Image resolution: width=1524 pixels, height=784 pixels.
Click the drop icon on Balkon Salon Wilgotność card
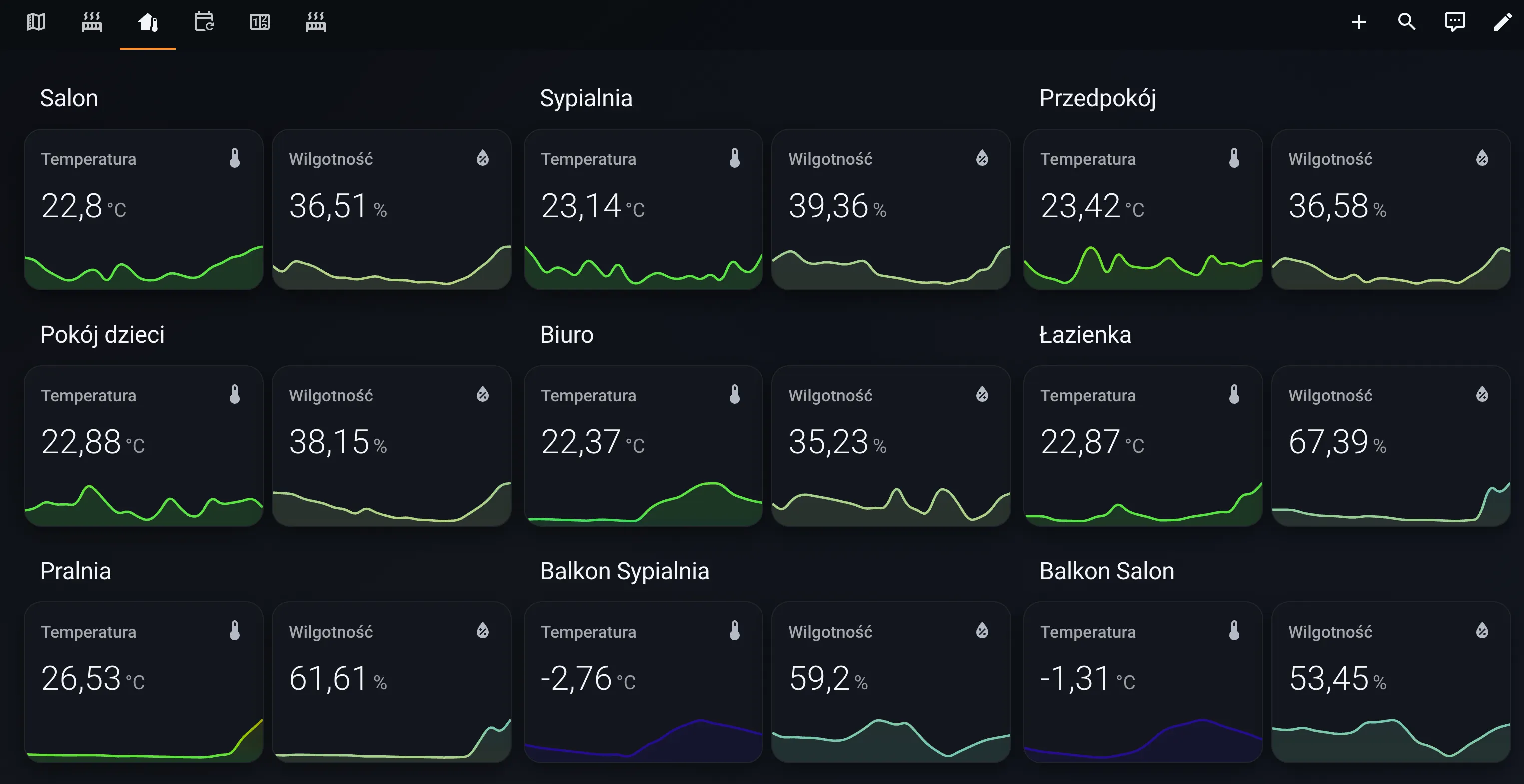click(x=1482, y=631)
